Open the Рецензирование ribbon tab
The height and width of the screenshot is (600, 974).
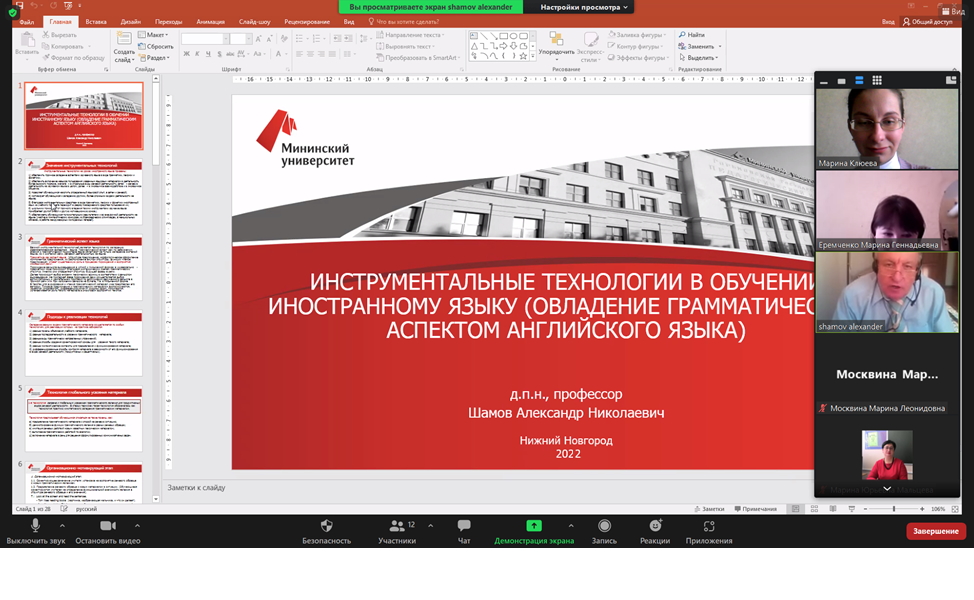pos(307,22)
